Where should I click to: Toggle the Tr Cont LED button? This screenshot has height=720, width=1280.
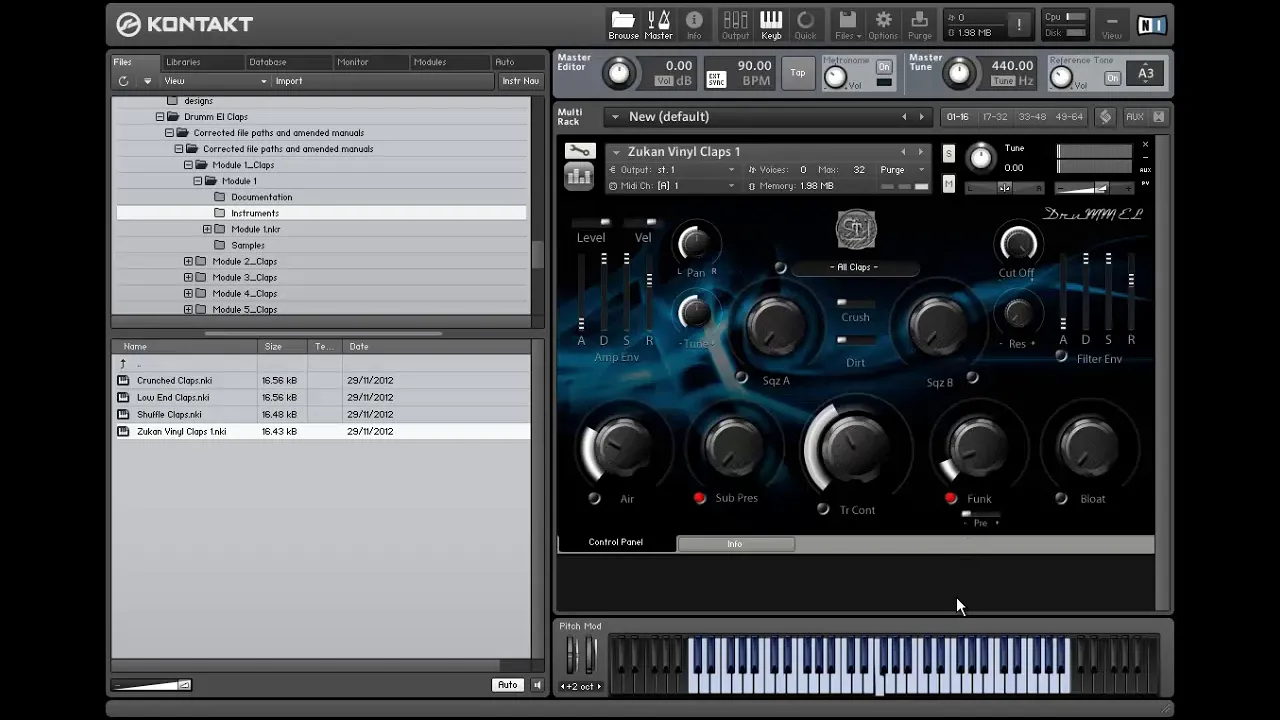click(823, 509)
